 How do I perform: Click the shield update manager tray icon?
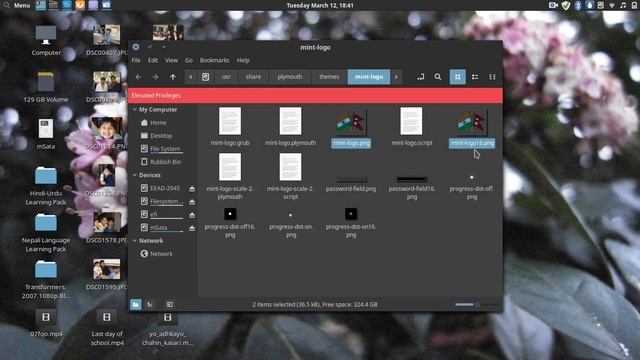point(566,5)
